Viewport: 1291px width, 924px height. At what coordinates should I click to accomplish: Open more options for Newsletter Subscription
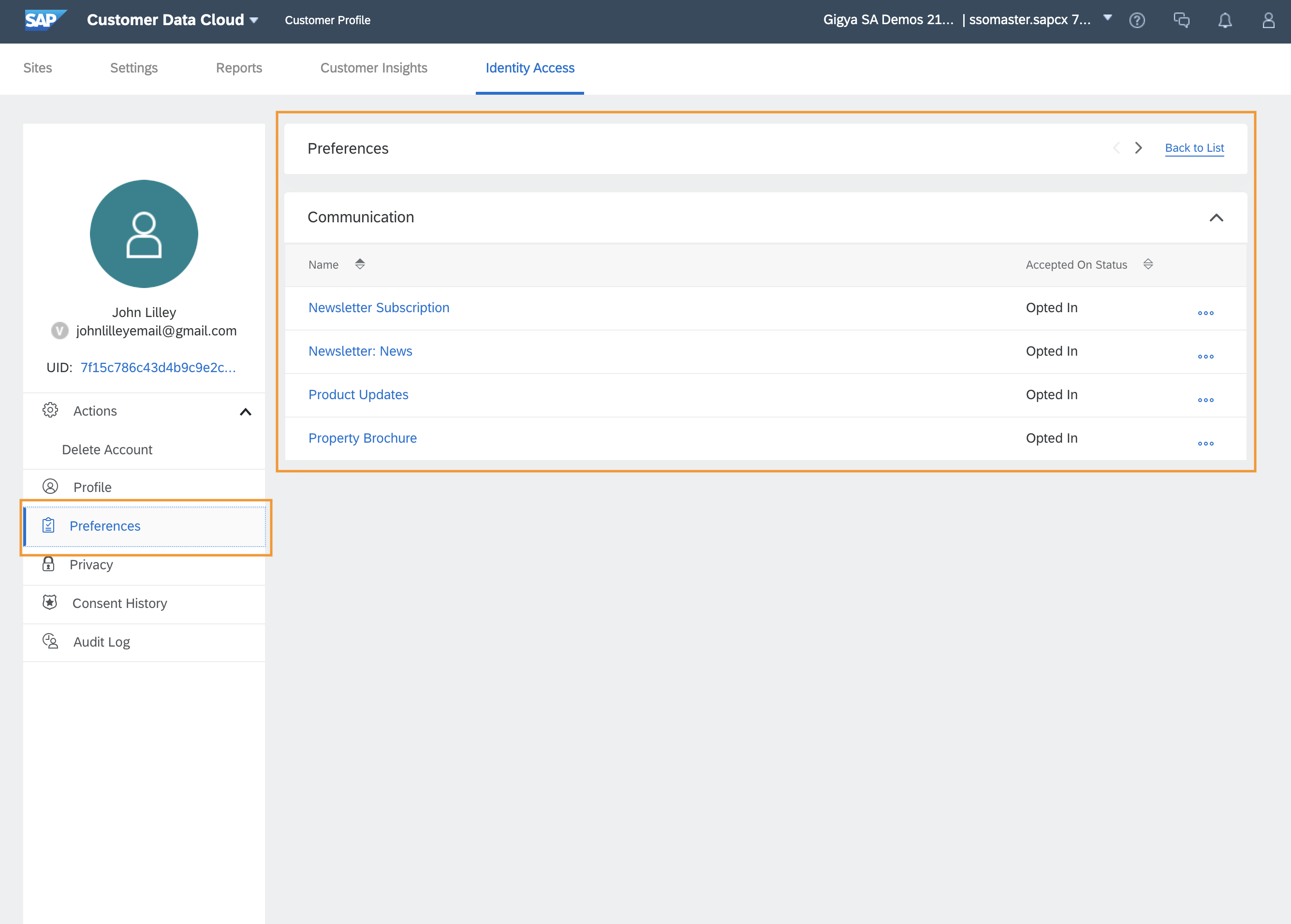[x=1205, y=313]
